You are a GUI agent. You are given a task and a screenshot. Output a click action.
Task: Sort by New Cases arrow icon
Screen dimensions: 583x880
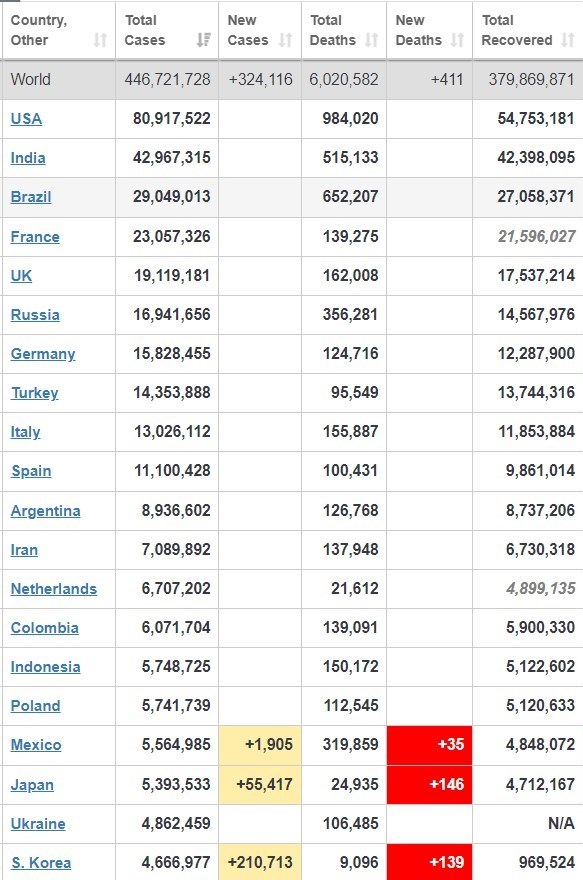pos(286,40)
